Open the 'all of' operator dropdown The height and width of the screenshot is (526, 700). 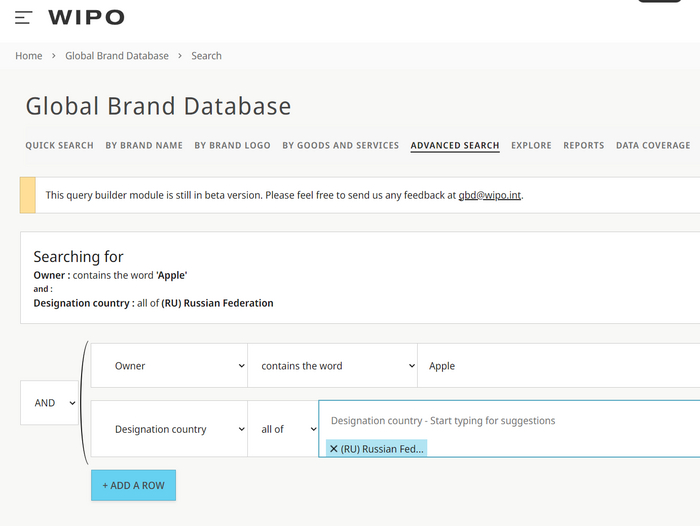[282, 429]
